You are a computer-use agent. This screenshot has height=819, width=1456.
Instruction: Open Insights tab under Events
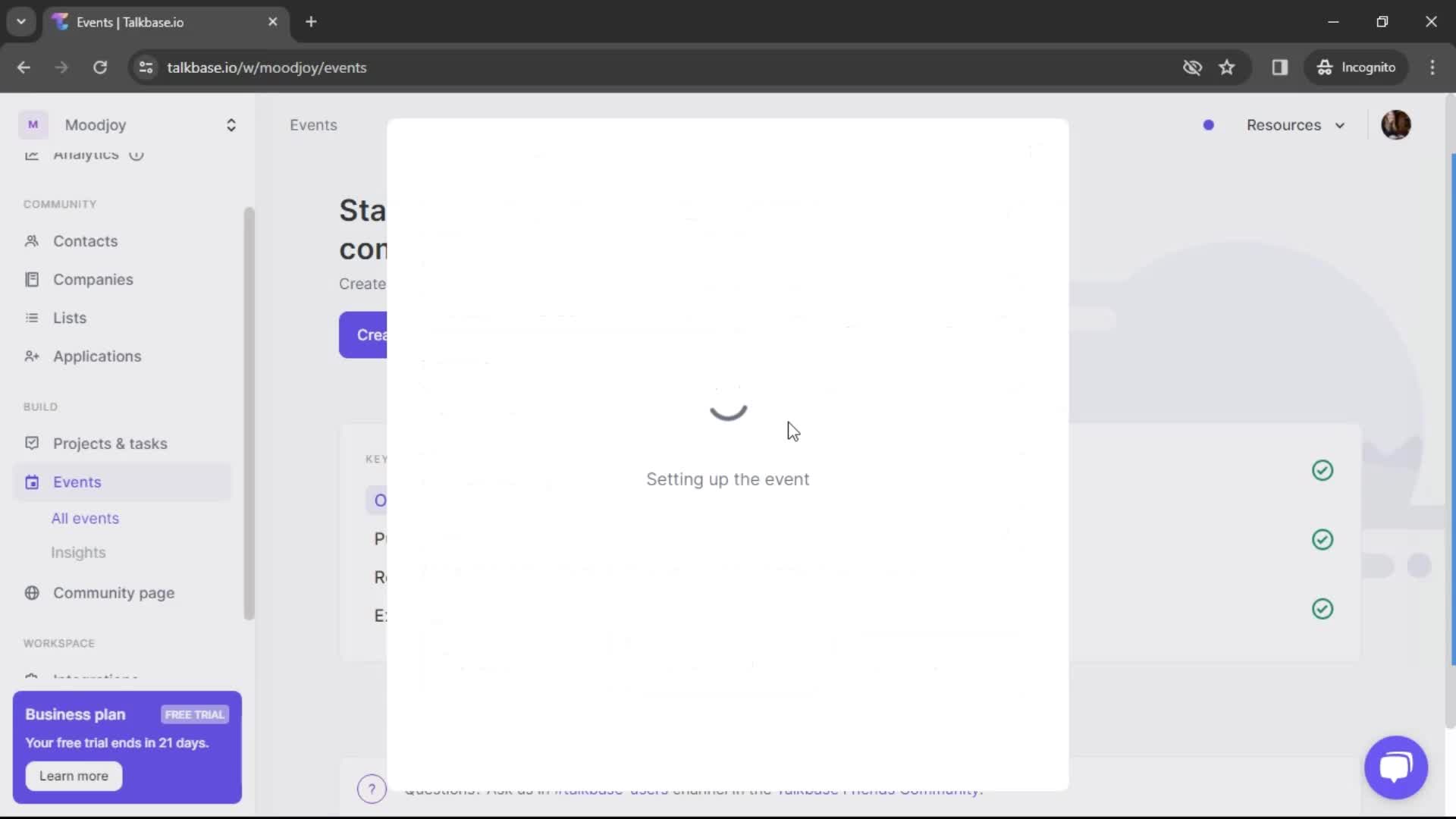(77, 552)
